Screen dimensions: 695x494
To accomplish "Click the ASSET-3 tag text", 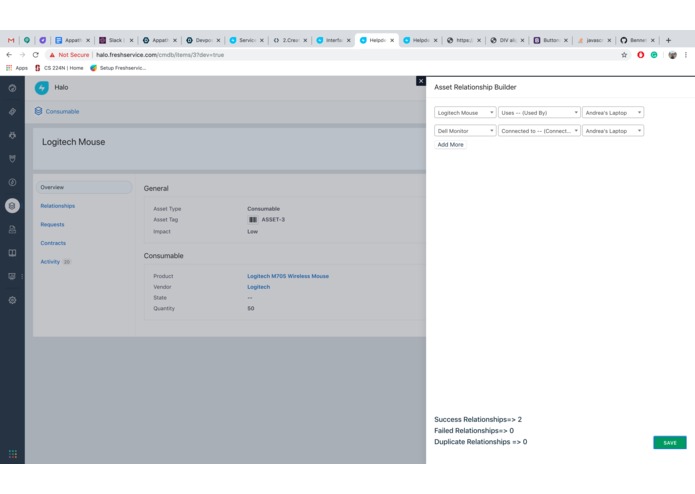I will (x=273, y=219).
